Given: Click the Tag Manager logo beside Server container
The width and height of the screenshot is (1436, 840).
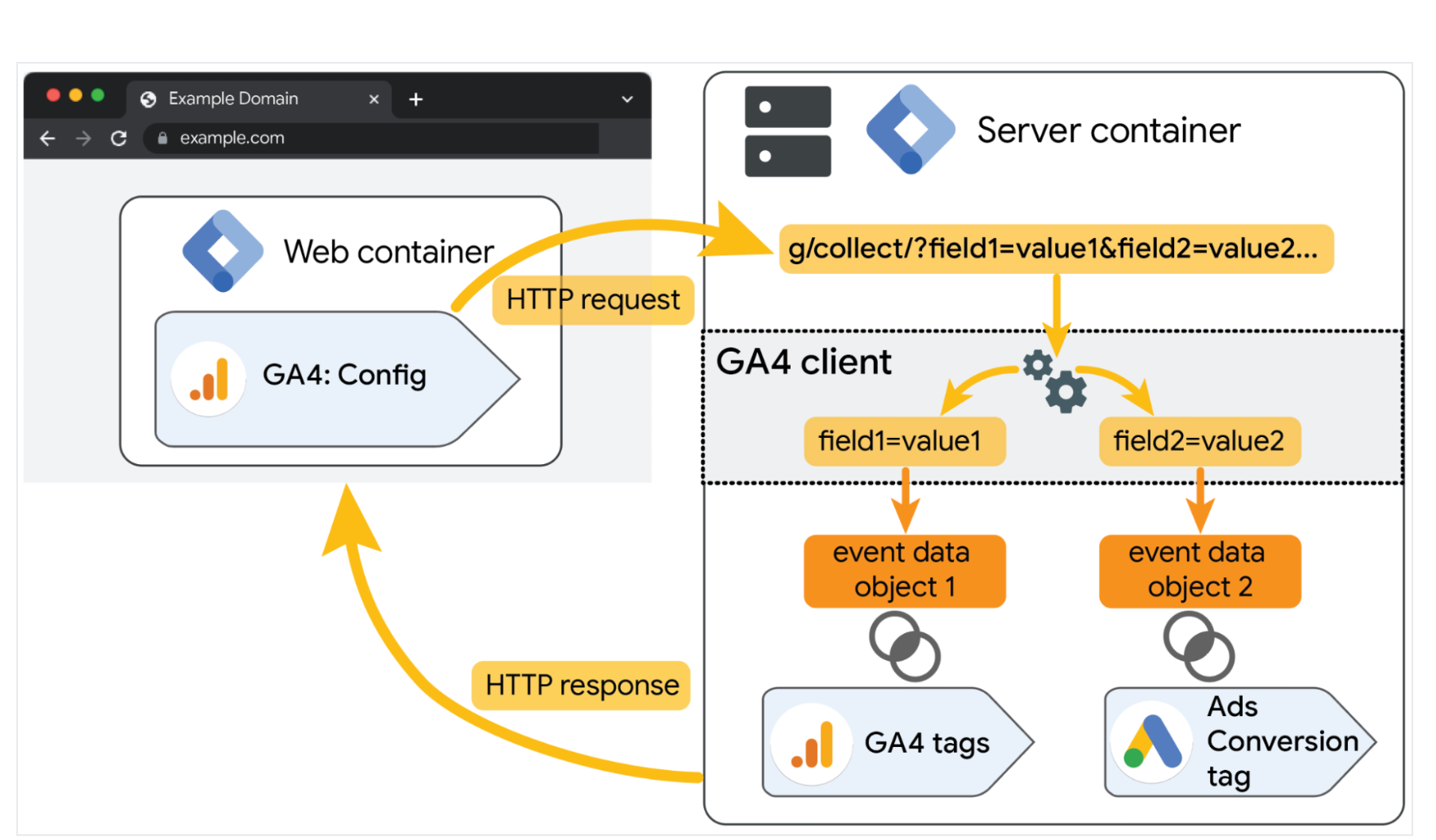Looking at the screenshot, I should (x=911, y=129).
